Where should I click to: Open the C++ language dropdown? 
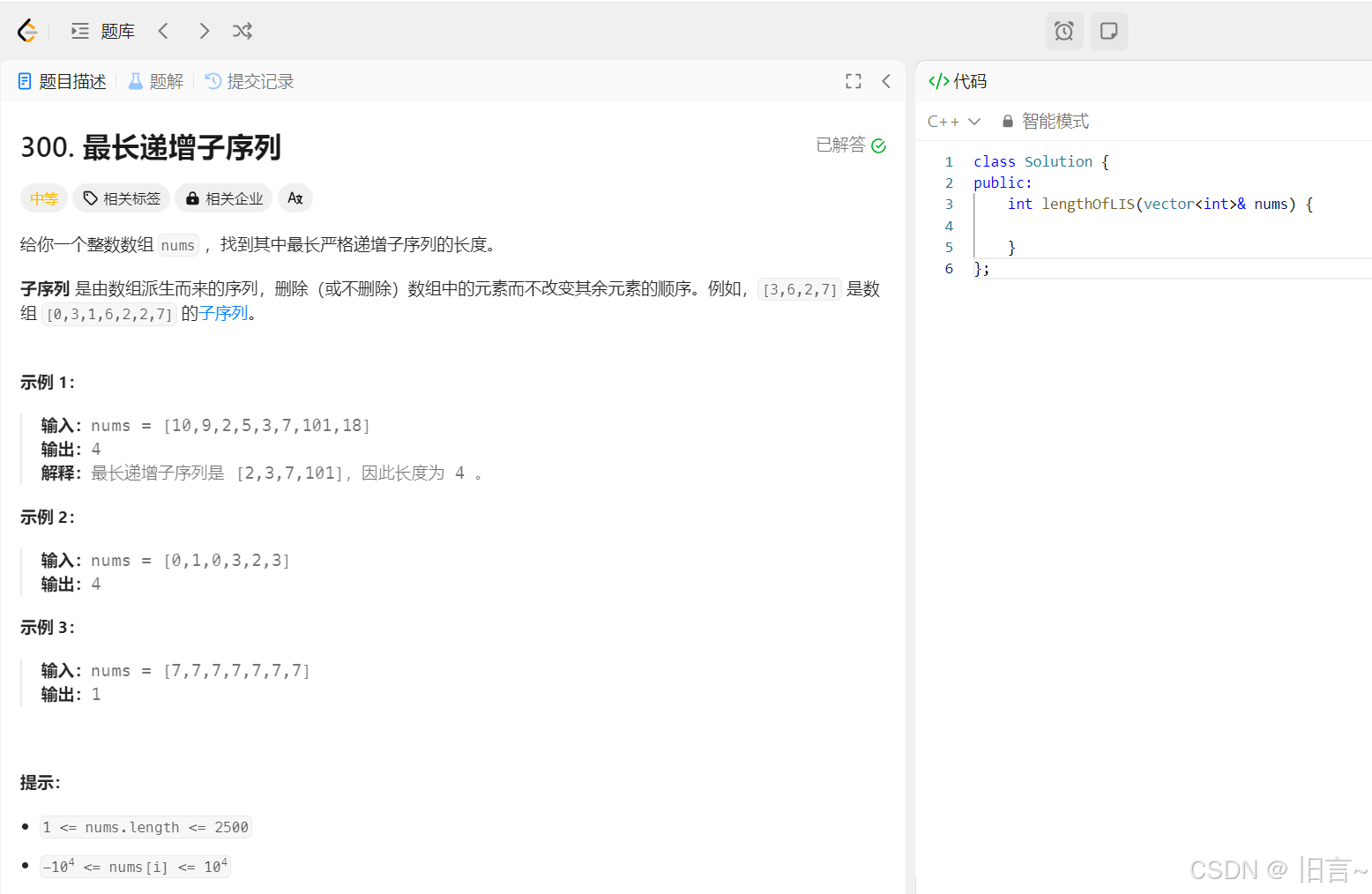click(953, 122)
